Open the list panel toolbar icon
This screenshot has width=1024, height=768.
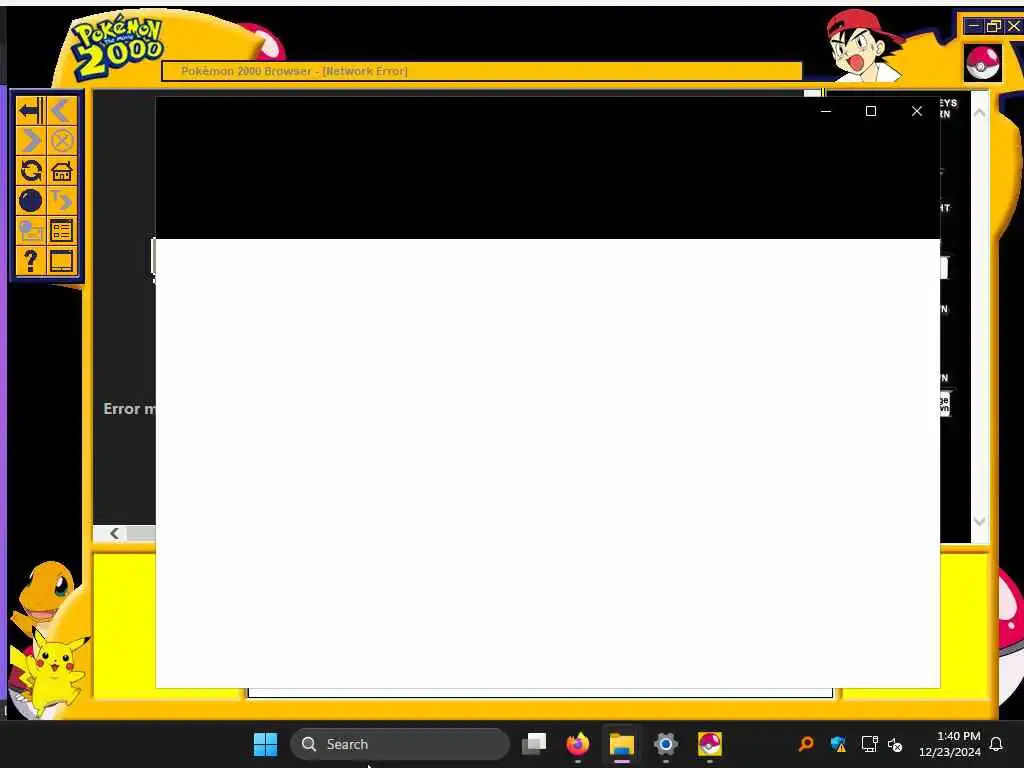click(x=61, y=231)
